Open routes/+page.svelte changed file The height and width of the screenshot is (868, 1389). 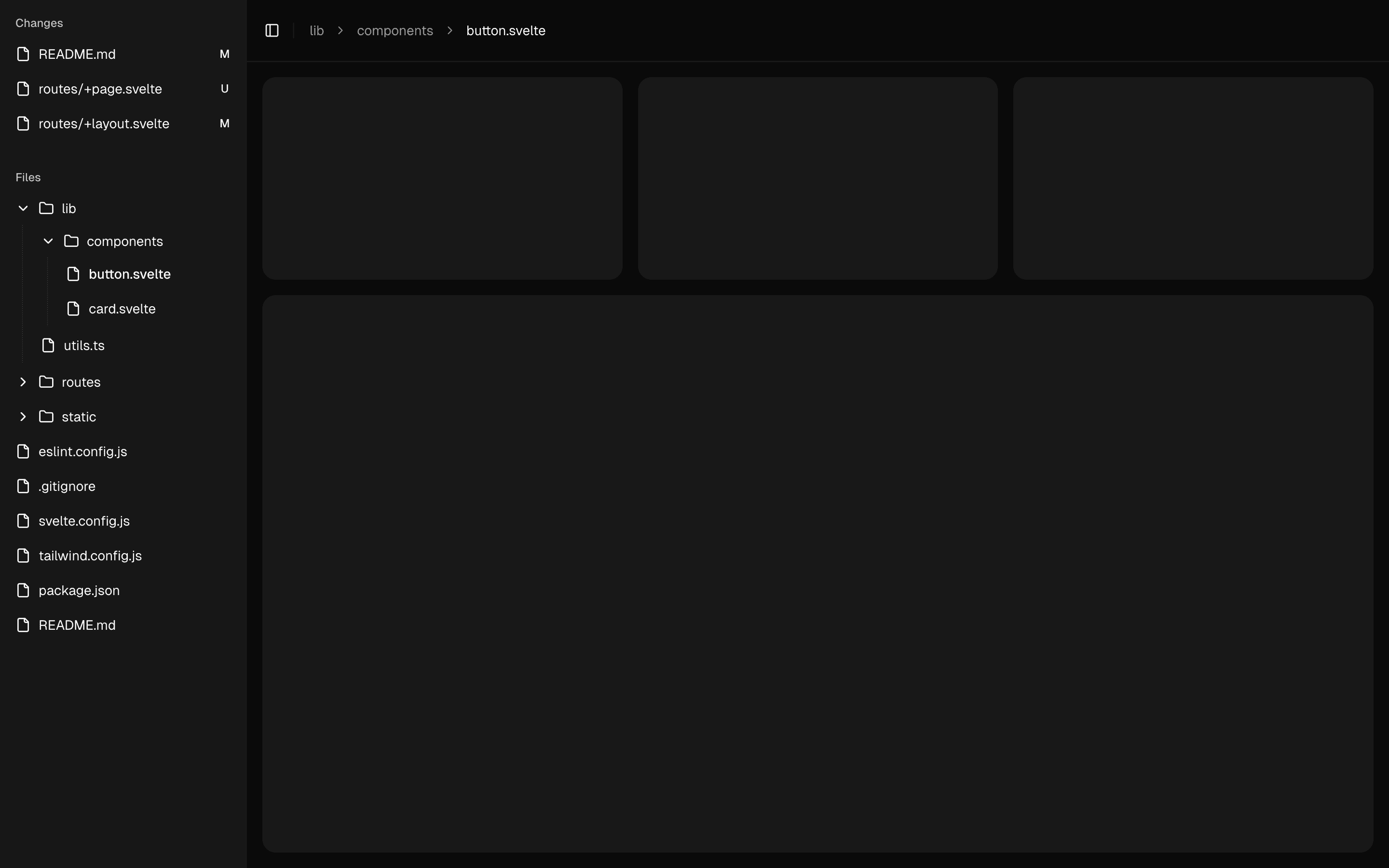(100, 89)
